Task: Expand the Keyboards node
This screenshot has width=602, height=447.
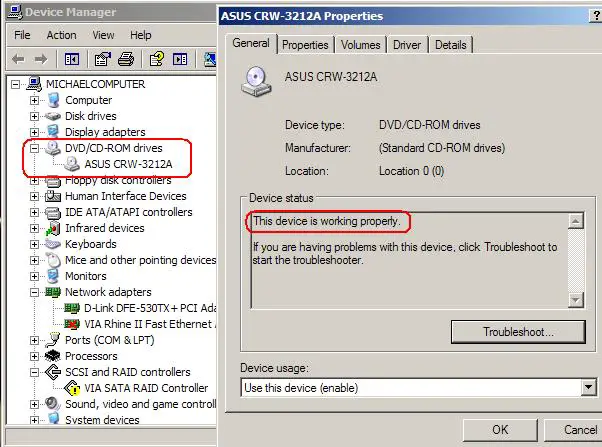Action: click(34, 244)
